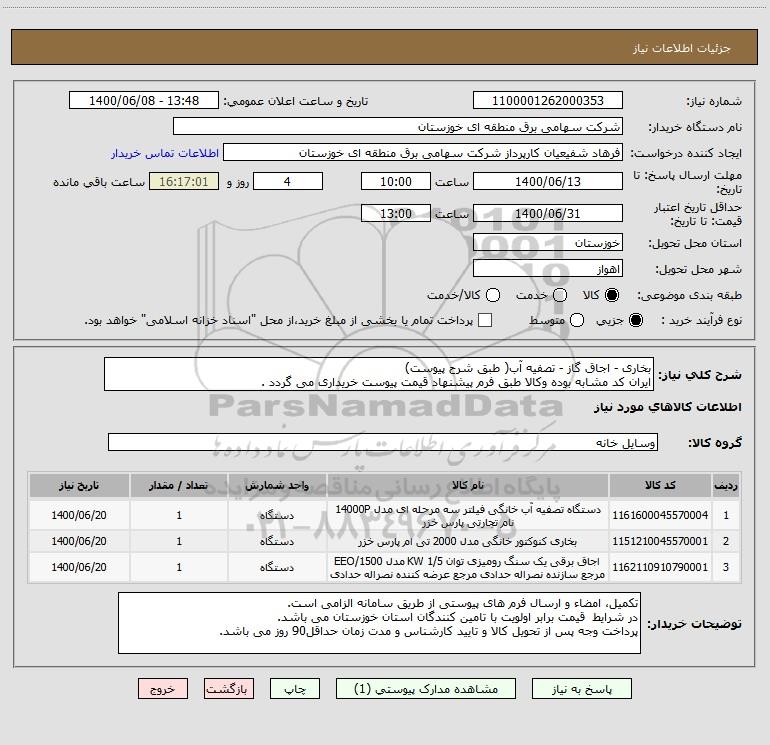Click the چاپ print button

point(295,689)
